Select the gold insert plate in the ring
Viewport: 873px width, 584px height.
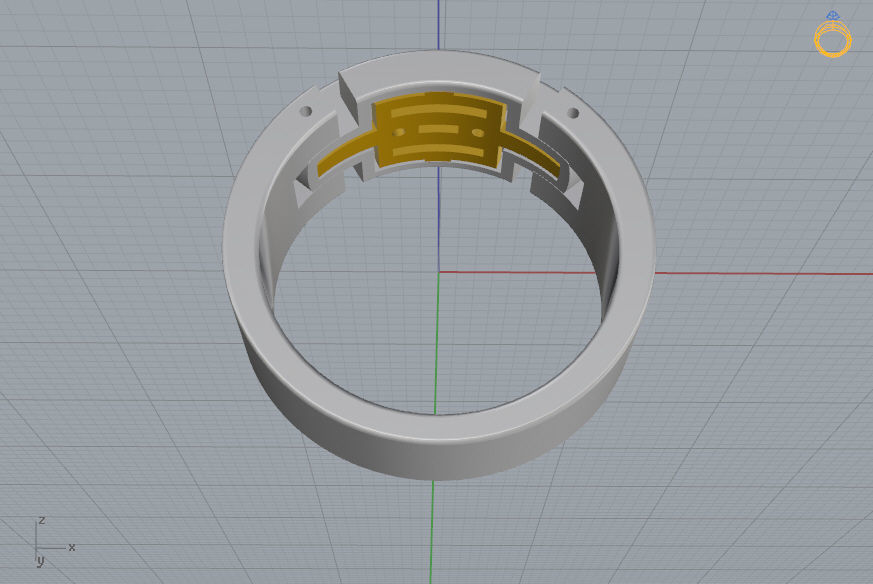[438, 131]
